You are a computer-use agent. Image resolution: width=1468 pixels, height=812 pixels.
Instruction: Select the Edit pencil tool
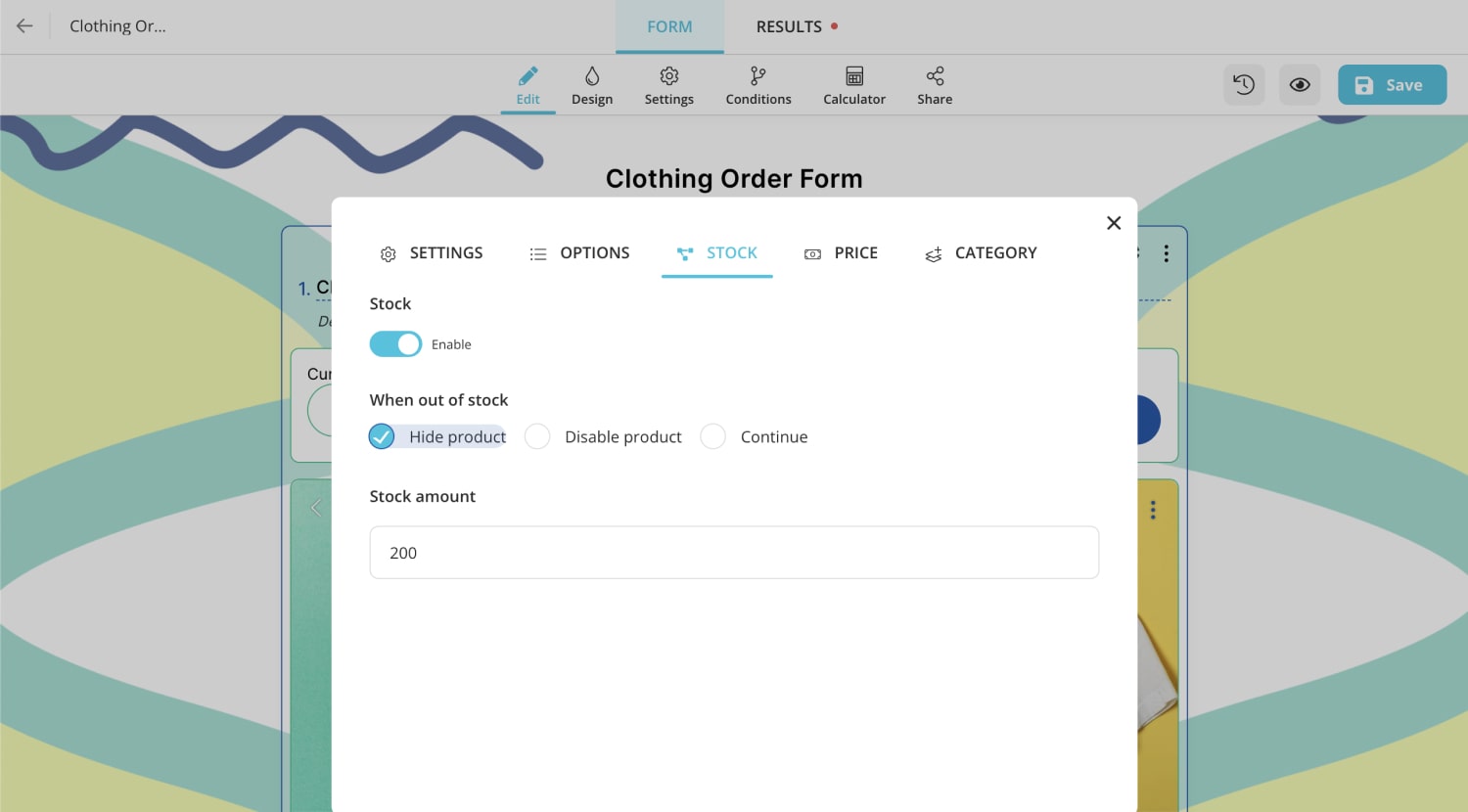(528, 84)
